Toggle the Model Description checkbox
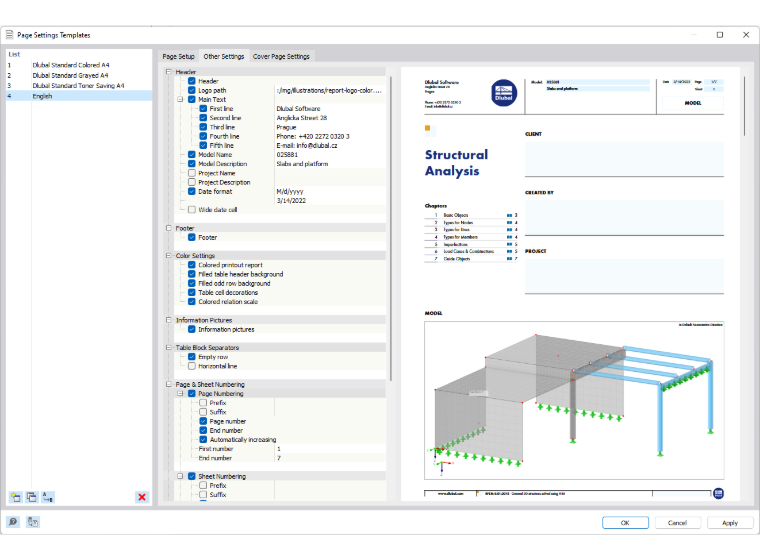Screen dimensions: 760x560 tap(192, 164)
